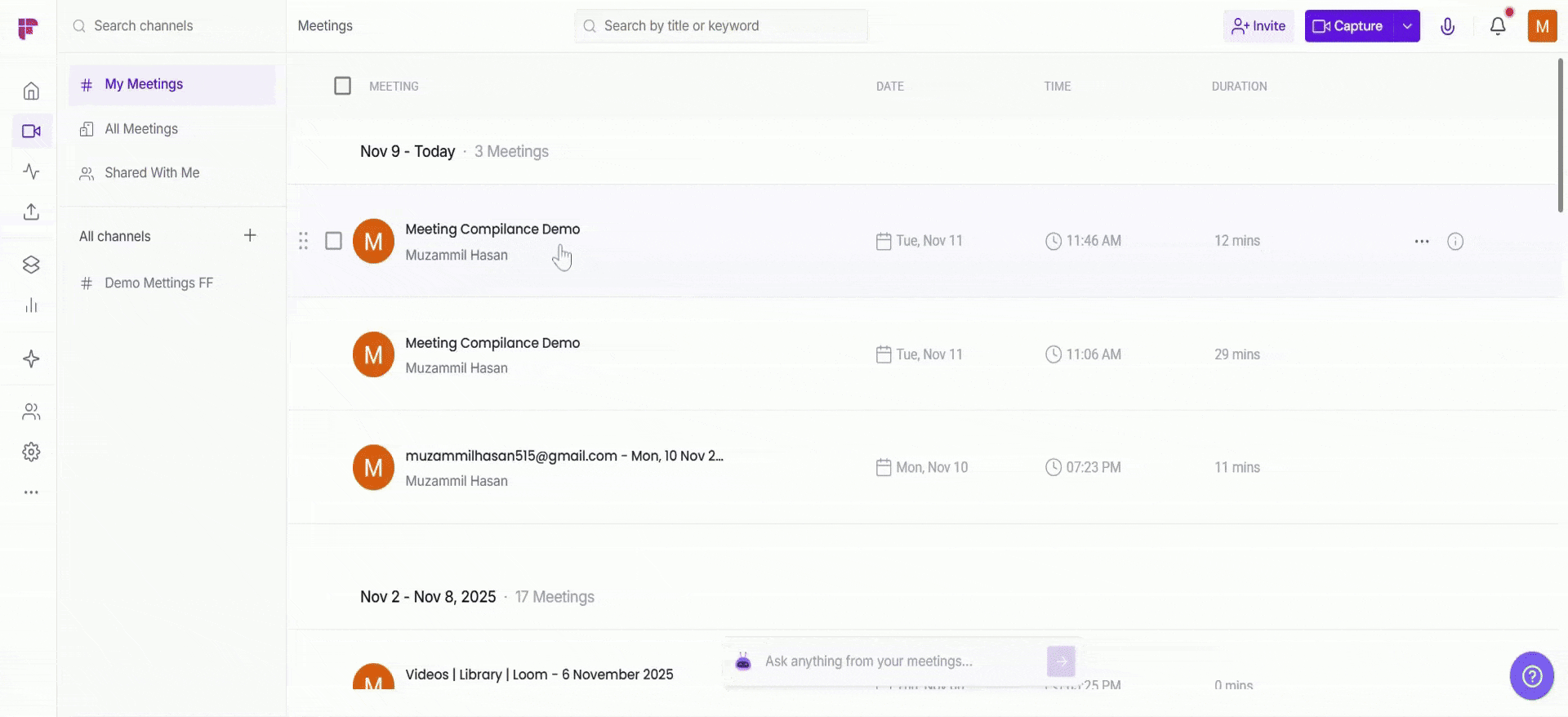Open the activity pulse sidebar icon
Screen dimensions: 1568x717
point(31,171)
